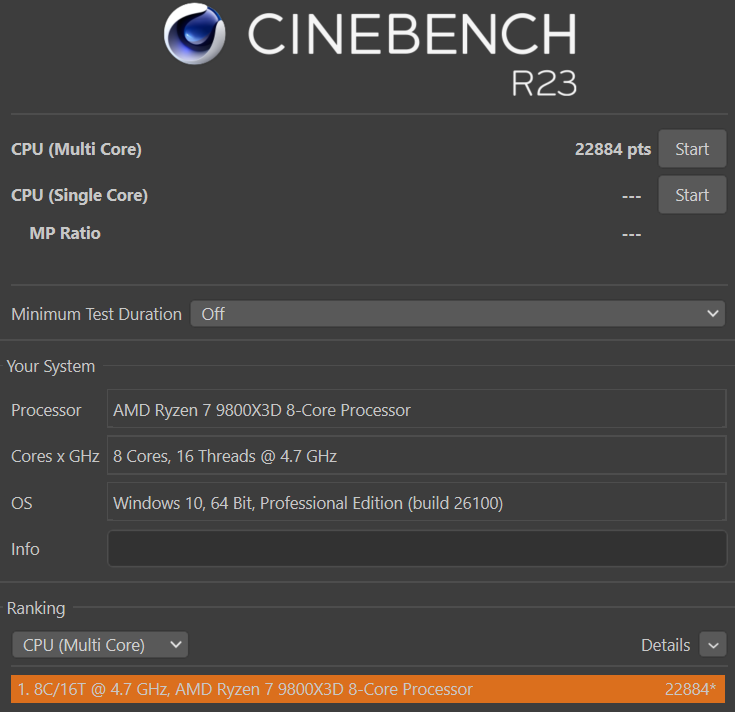Image resolution: width=735 pixels, height=712 pixels.
Task: Click the CPU (Single Core) label
Action: pyautogui.click(x=79, y=195)
